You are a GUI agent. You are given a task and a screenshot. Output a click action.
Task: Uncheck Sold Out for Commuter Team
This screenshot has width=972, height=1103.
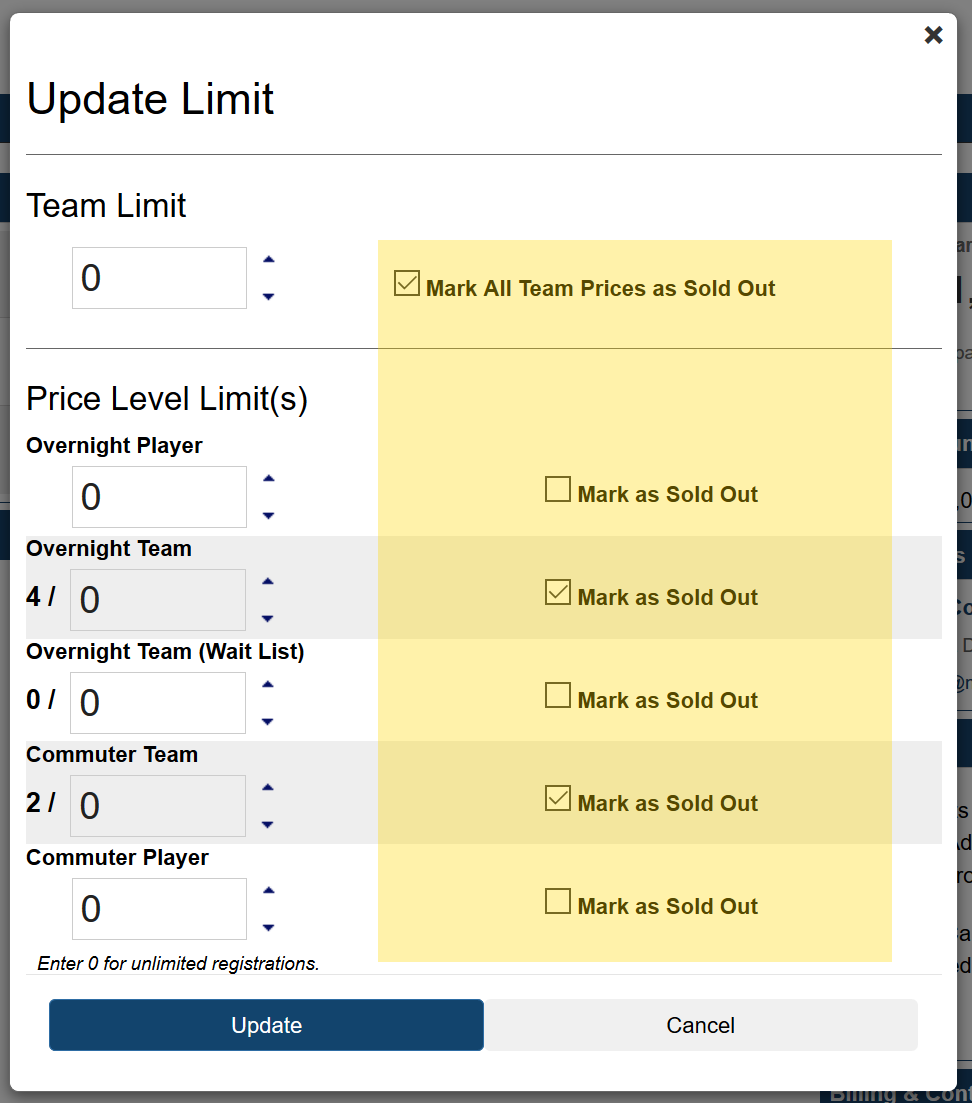558,799
